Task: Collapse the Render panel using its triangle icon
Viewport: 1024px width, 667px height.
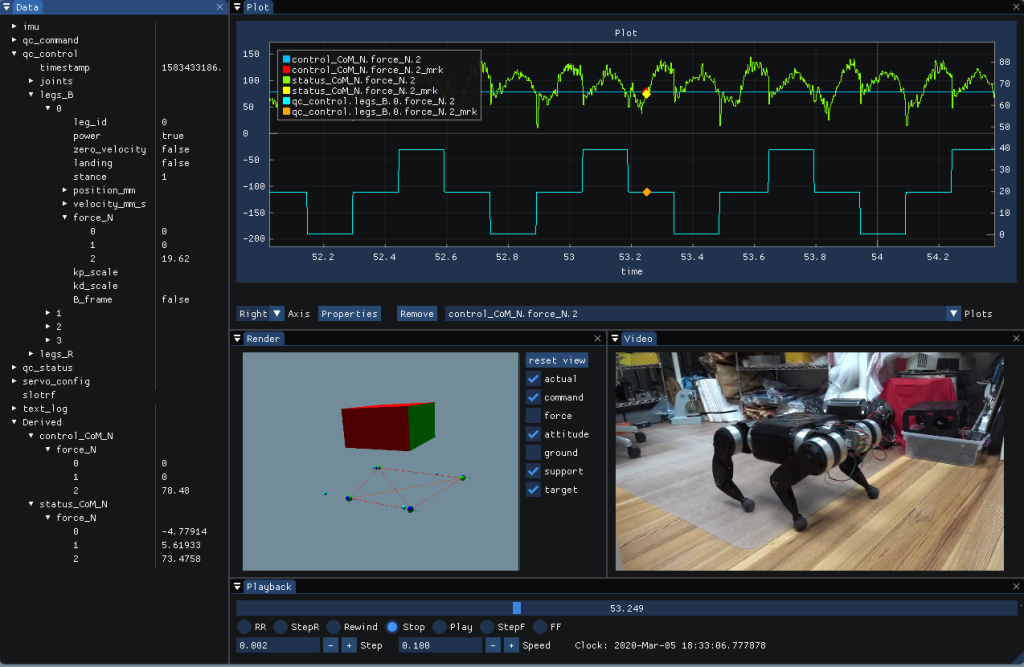Action: point(238,339)
